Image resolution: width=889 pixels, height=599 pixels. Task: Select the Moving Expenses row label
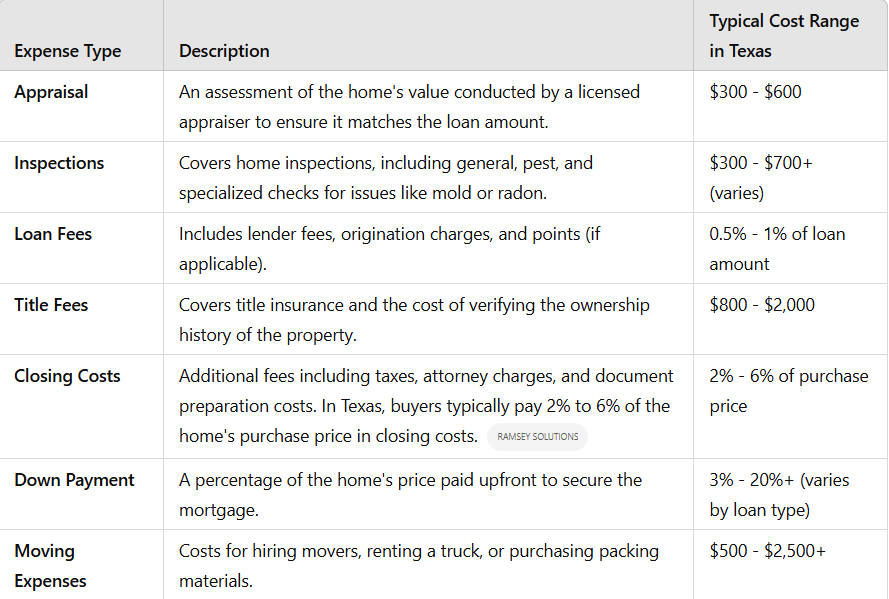50,566
